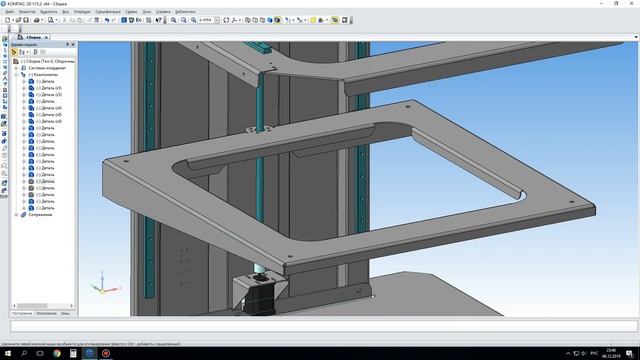Switch to the Сборка document tab
The width and height of the screenshot is (640, 360).
click(x=33, y=37)
